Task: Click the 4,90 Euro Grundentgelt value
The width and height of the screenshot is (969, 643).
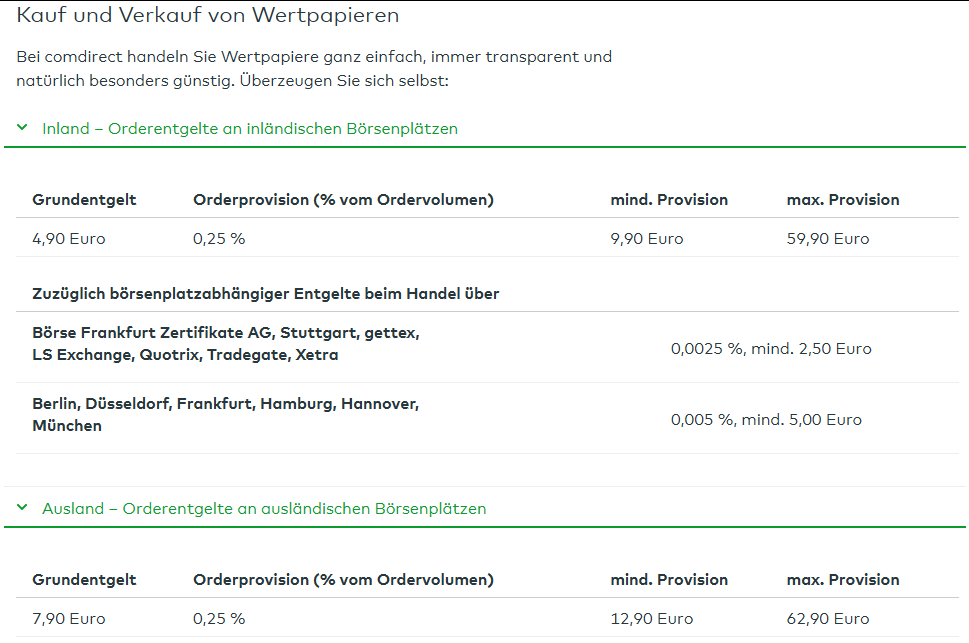Action: (x=69, y=239)
